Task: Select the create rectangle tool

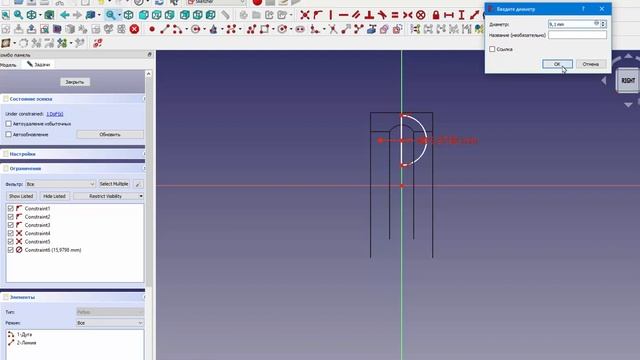Action: click(264, 29)
